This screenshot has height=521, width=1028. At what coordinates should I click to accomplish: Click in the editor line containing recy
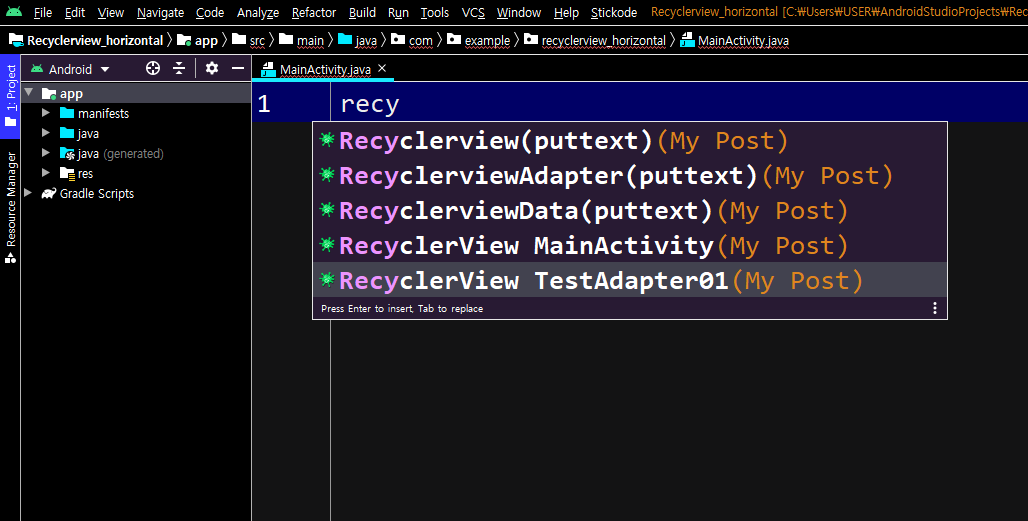point(679,104)
